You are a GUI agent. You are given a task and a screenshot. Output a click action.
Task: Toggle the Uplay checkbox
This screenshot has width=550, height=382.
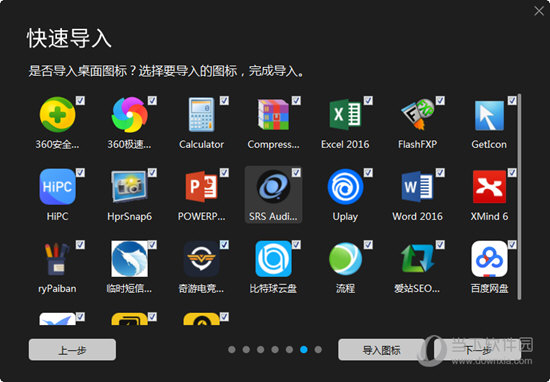pos(368,173)
